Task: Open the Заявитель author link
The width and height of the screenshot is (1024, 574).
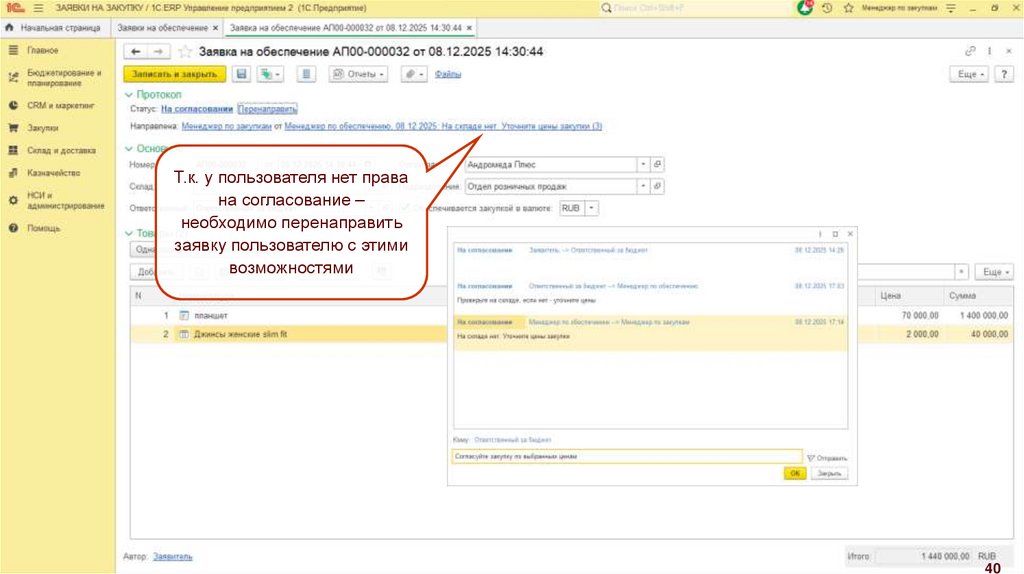Action: [x=172, y=556]
